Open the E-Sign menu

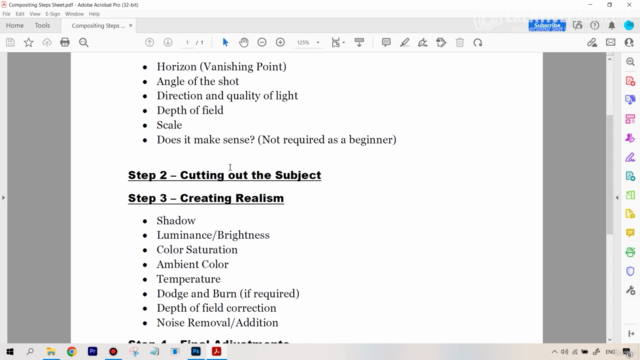coord(53,14)
